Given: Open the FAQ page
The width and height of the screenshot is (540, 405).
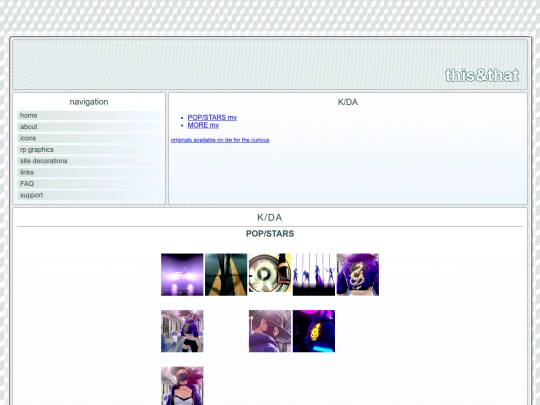Looking at the screenshot, I should [x=89, y=184].
